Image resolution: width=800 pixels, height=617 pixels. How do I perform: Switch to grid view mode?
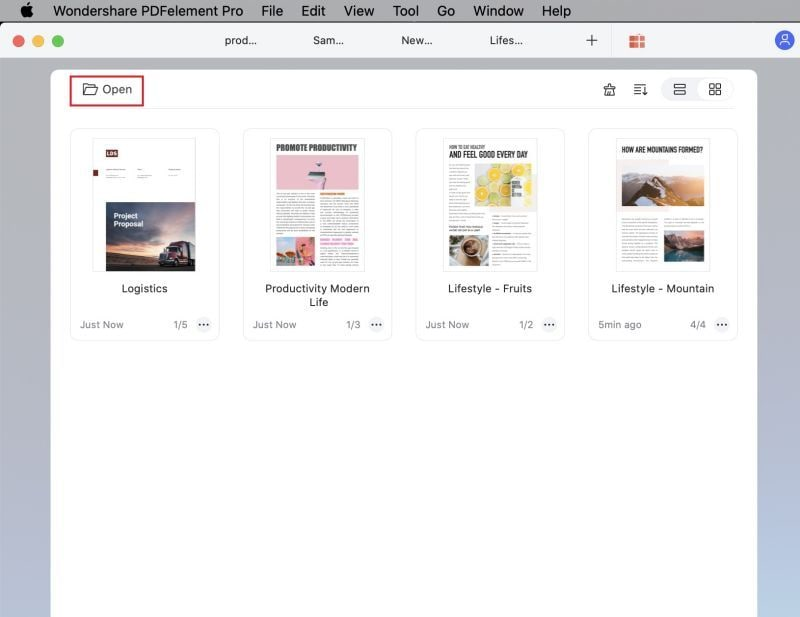pyautogui.click(x=714, y=89)
